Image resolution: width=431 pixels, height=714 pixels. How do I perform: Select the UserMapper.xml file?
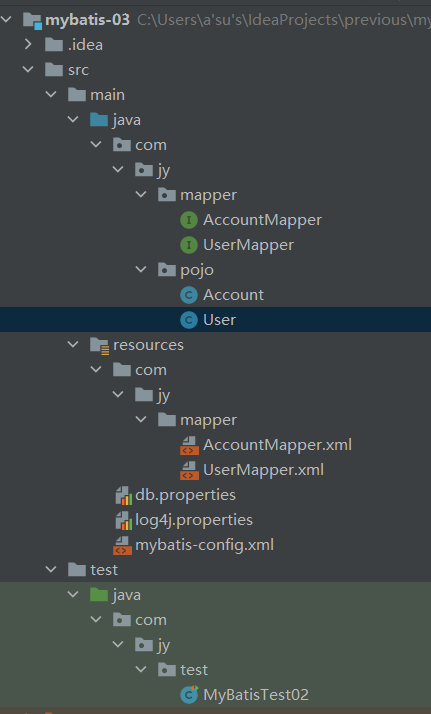point(264,470)
